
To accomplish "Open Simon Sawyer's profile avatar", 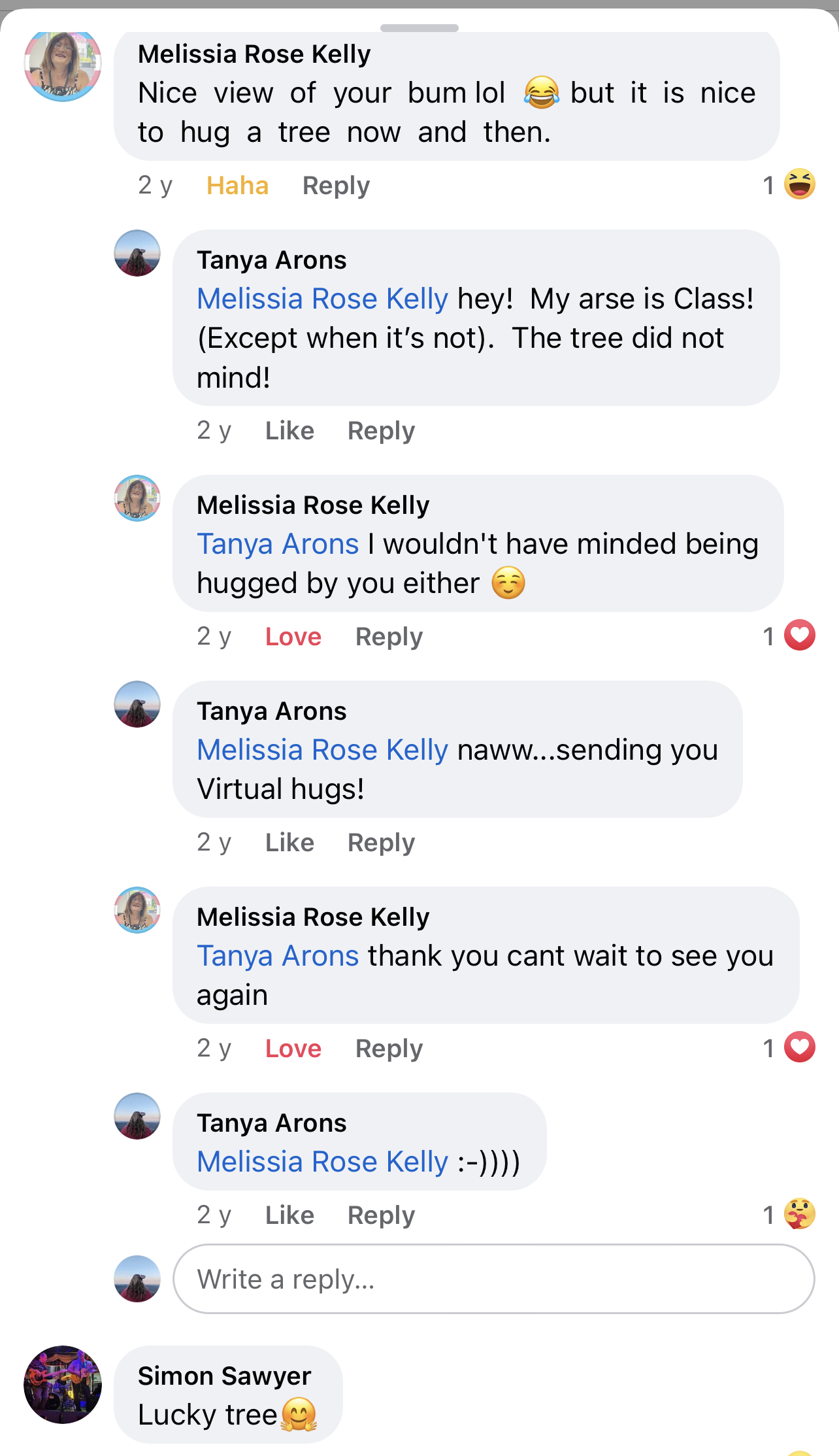I will pos(63,1384).
